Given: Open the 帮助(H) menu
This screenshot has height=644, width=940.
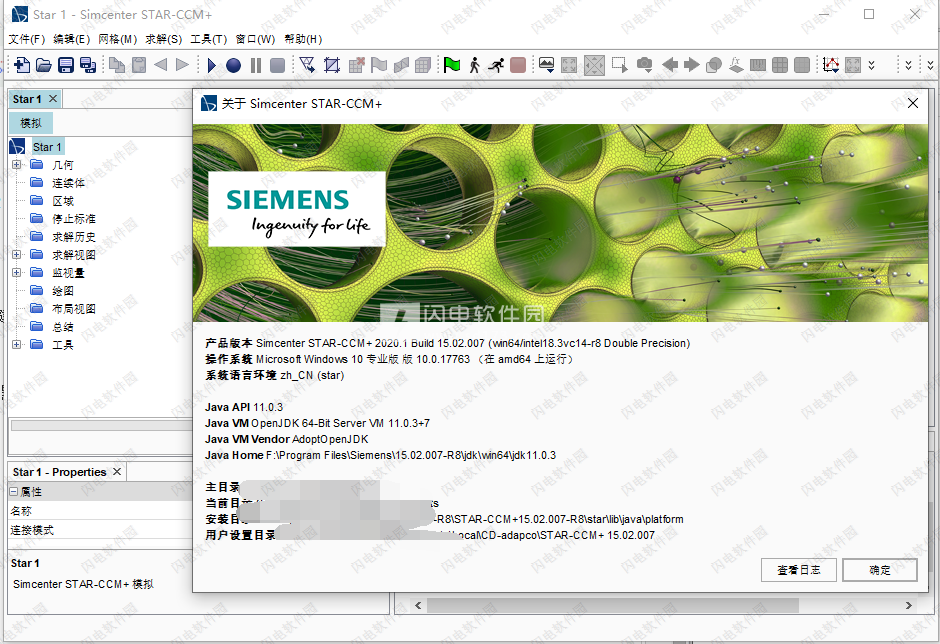Looking at the screenshot, I should point(303,39).
